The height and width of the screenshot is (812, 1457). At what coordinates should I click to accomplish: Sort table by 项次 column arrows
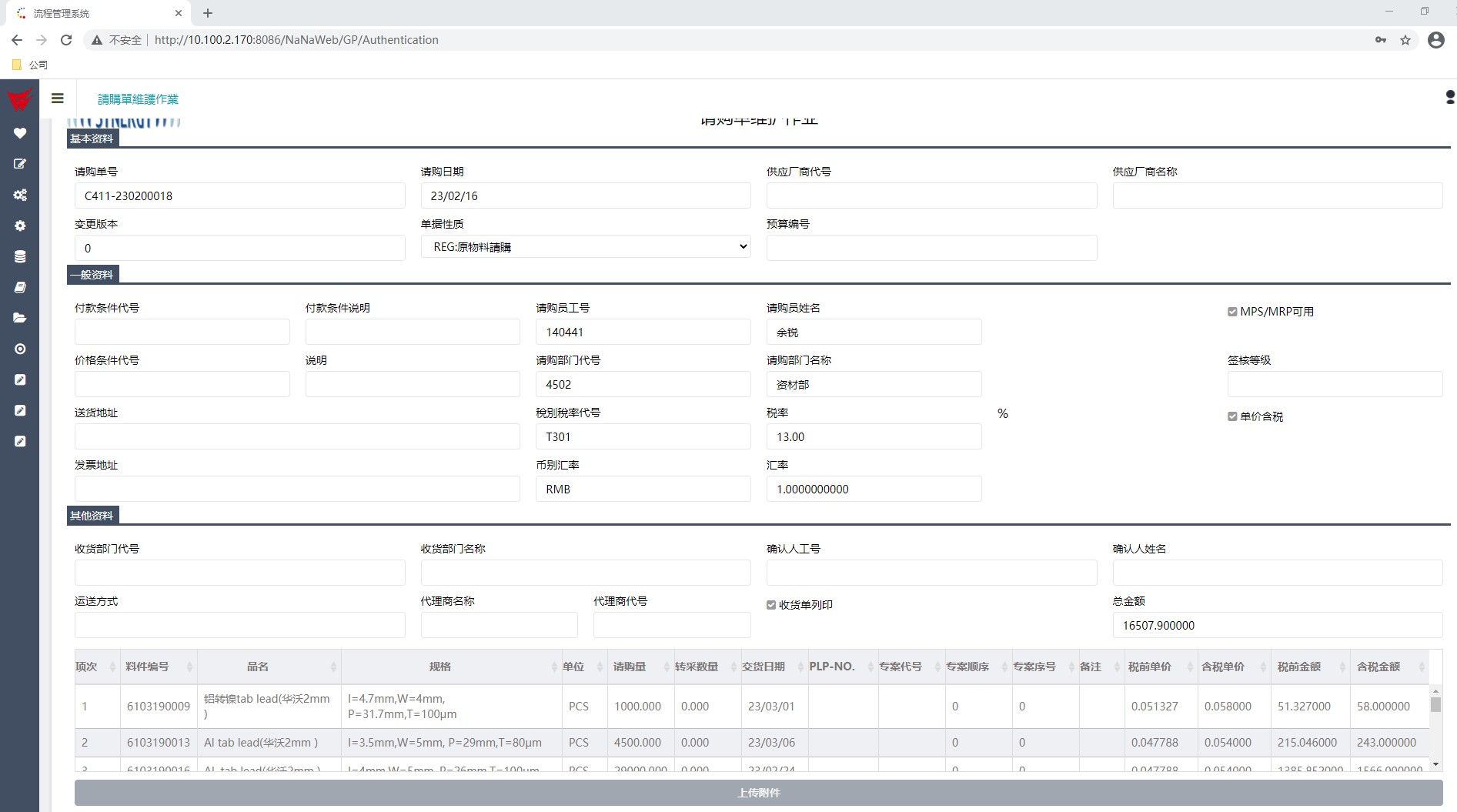pos(113,667)
